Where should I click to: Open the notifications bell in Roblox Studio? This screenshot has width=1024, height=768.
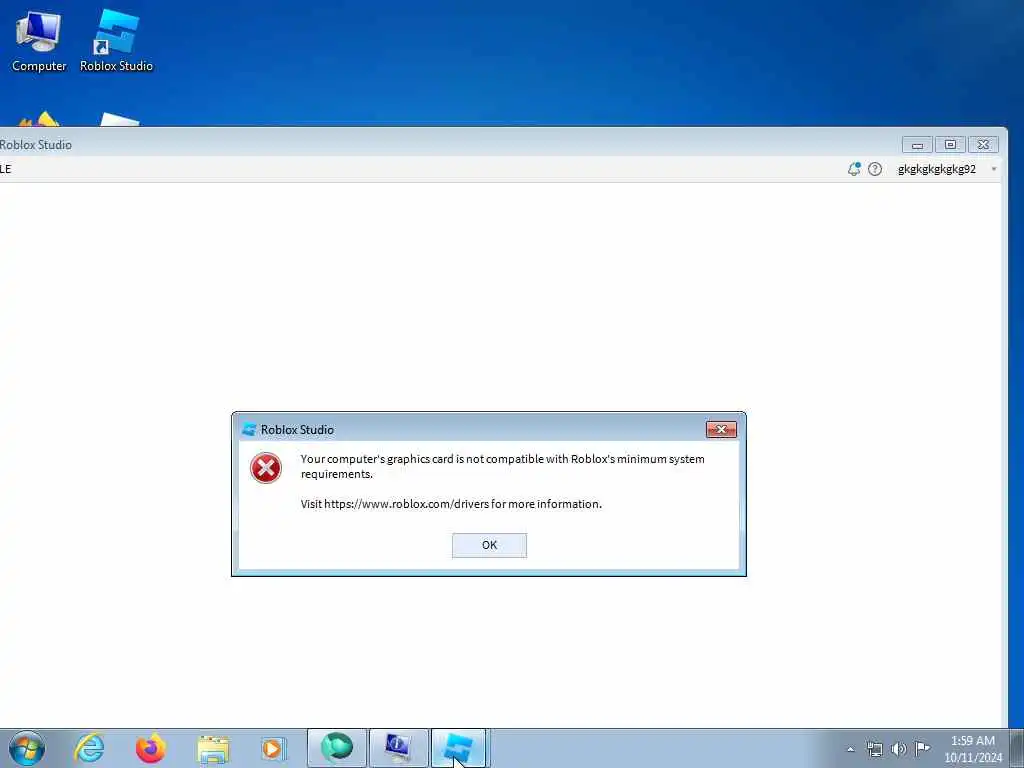click(x=854, y=169)
